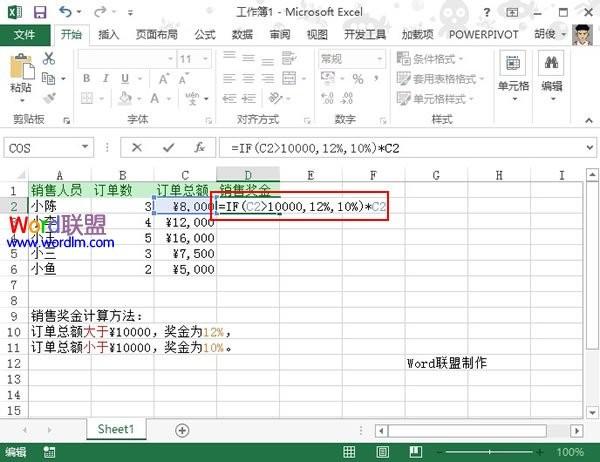
Task: Click the Wrap Text icon
Action: (289, 59)
